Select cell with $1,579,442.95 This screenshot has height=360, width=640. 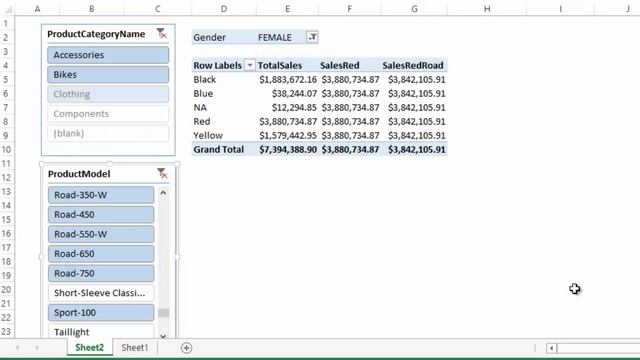click(287, 135)
